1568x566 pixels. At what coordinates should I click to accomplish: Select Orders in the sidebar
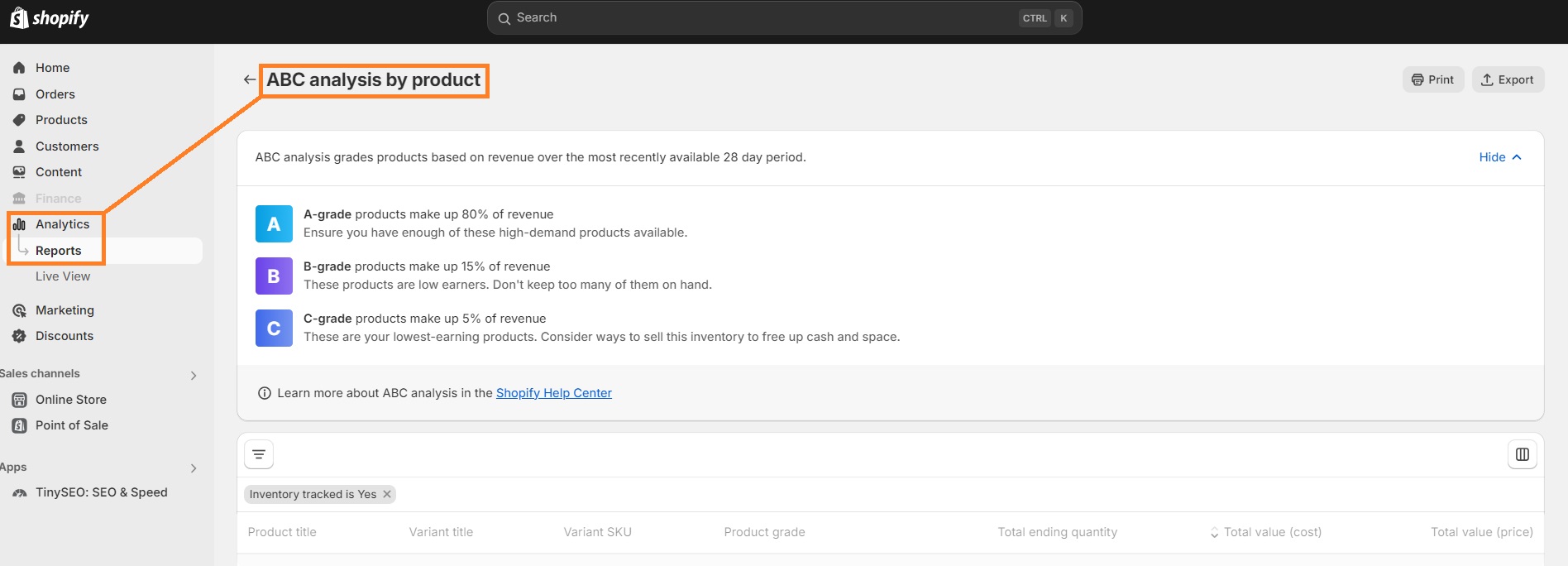[x=55, y=94]
